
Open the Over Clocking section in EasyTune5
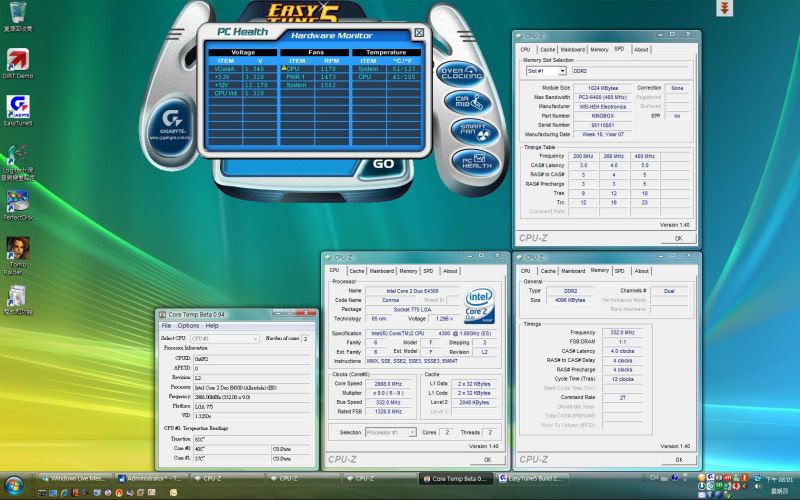coord(460,73)
